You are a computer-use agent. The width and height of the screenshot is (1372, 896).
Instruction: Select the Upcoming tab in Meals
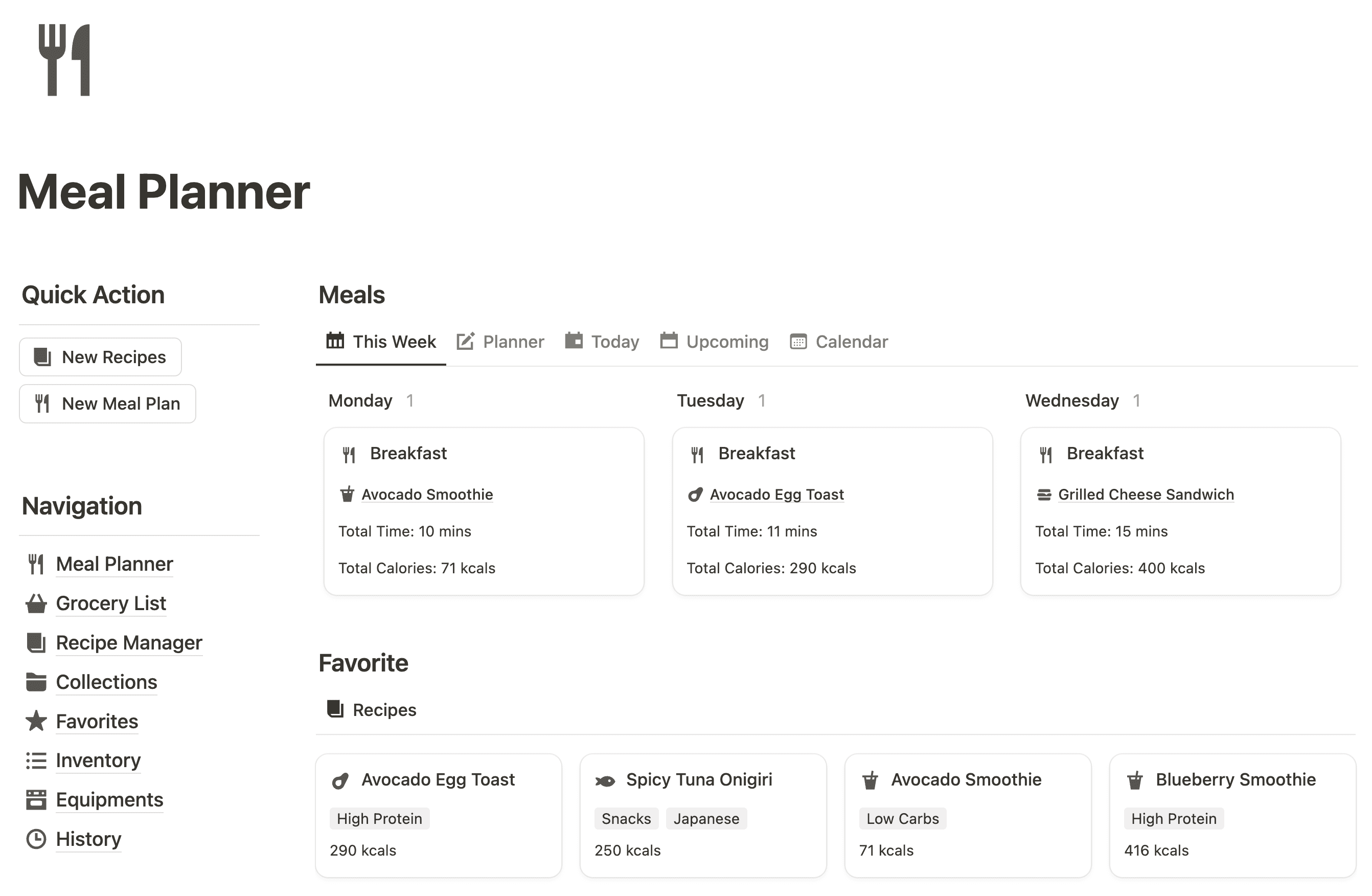725,341
